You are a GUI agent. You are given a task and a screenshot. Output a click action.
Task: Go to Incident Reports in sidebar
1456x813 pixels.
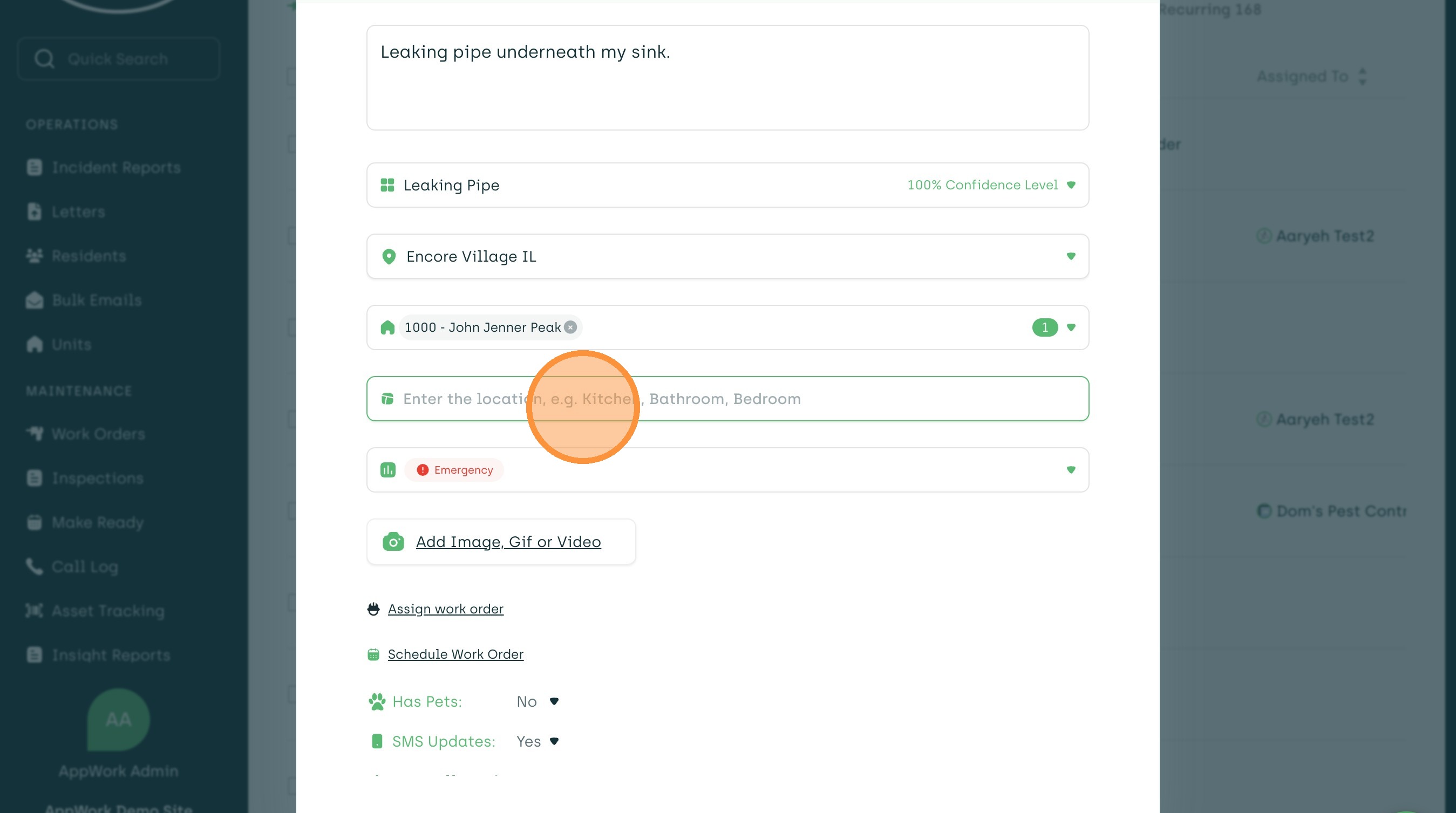(x=116, y=167)
